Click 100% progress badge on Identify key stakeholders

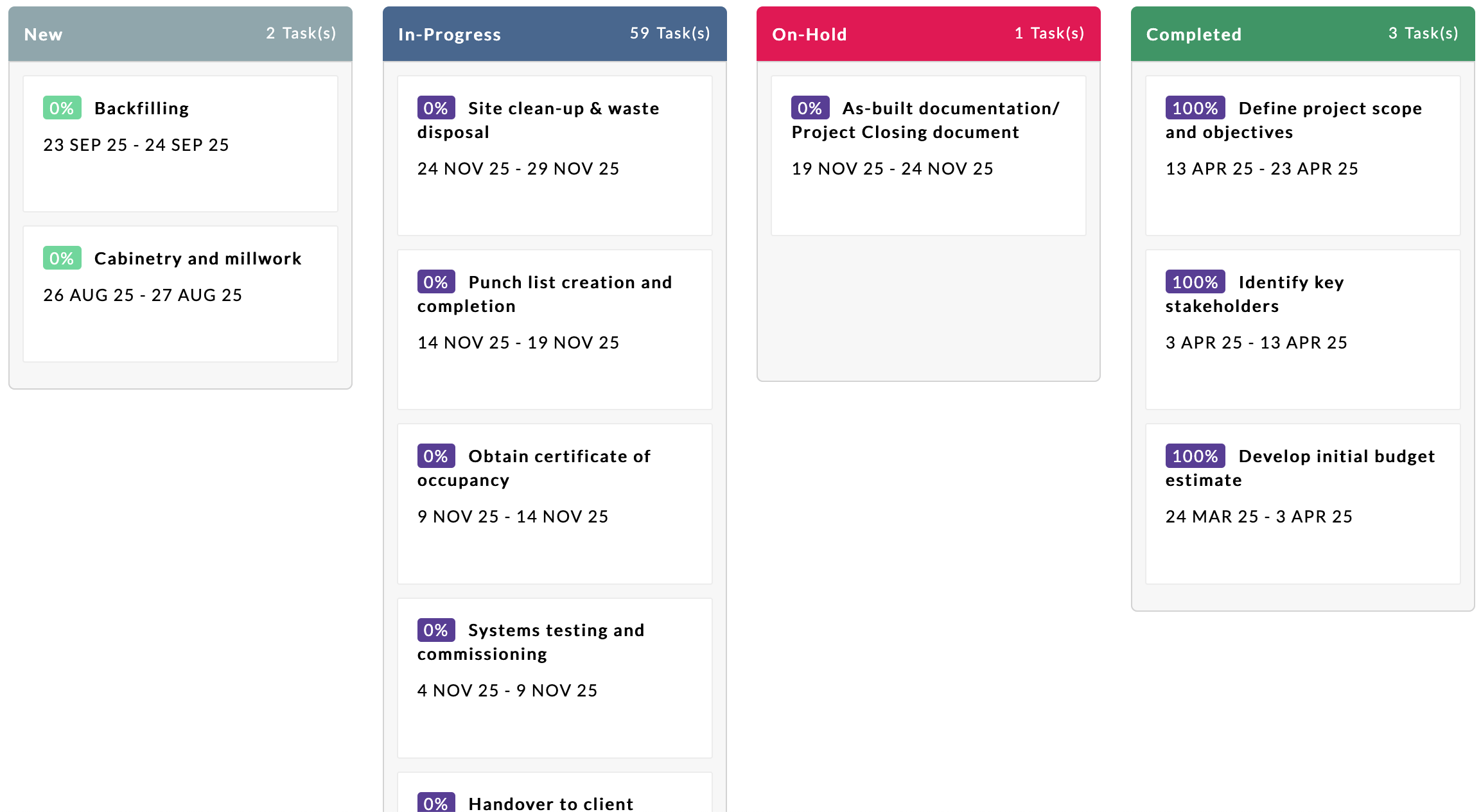(1195, 282)
